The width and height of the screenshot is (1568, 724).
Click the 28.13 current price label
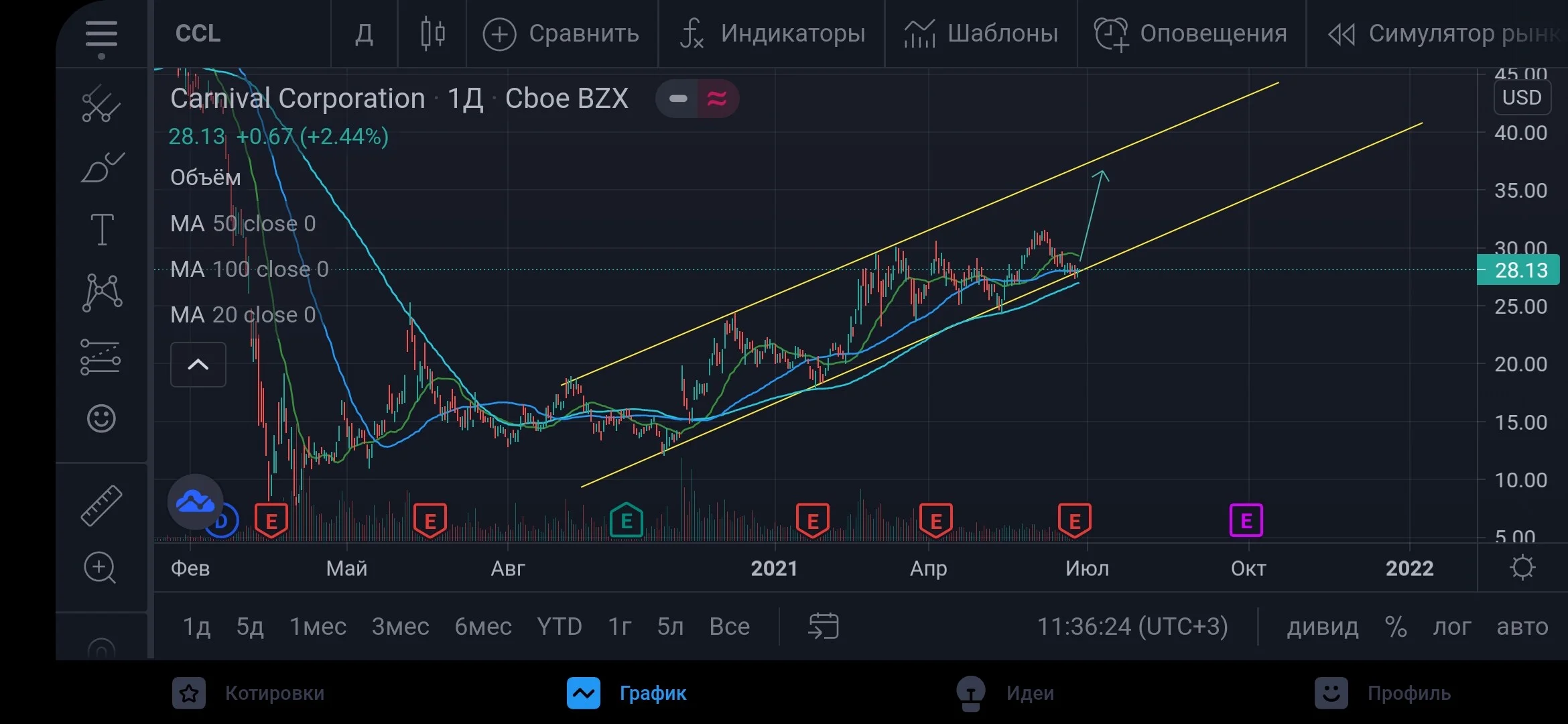[x=1518, y=270]
